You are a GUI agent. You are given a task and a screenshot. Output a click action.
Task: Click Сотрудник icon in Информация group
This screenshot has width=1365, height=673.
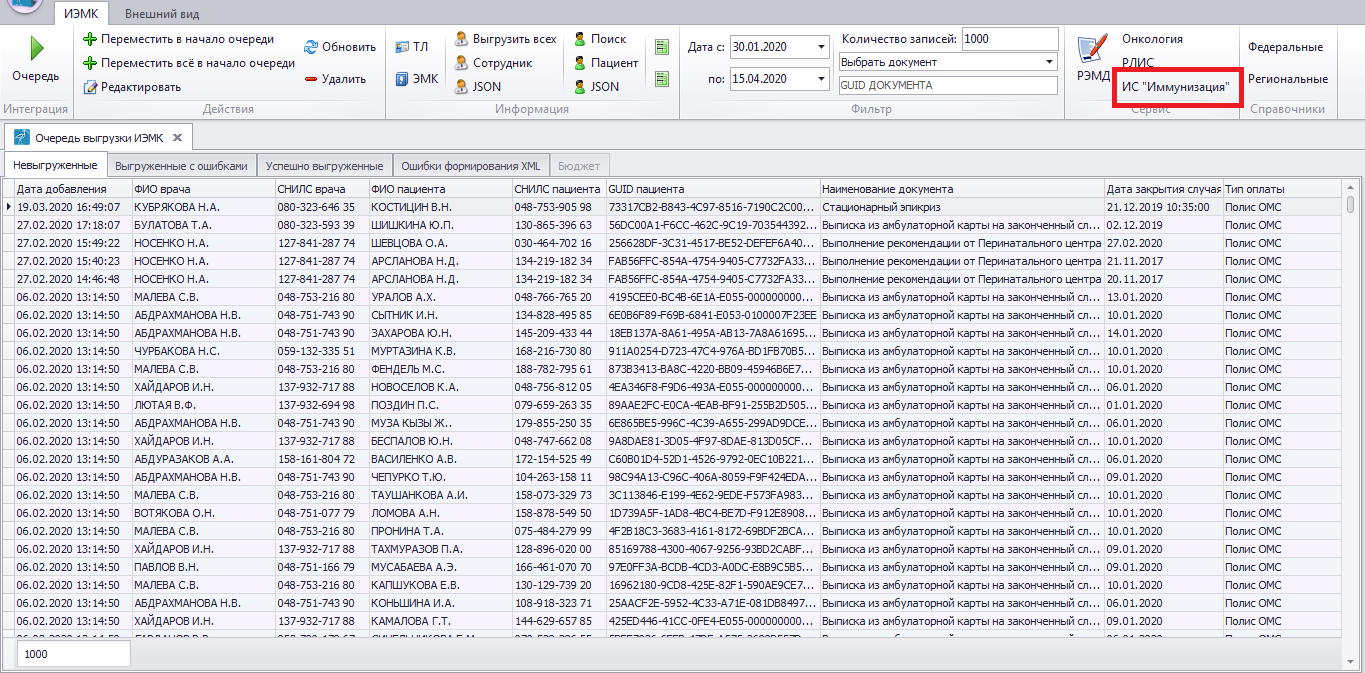[461, 63]
